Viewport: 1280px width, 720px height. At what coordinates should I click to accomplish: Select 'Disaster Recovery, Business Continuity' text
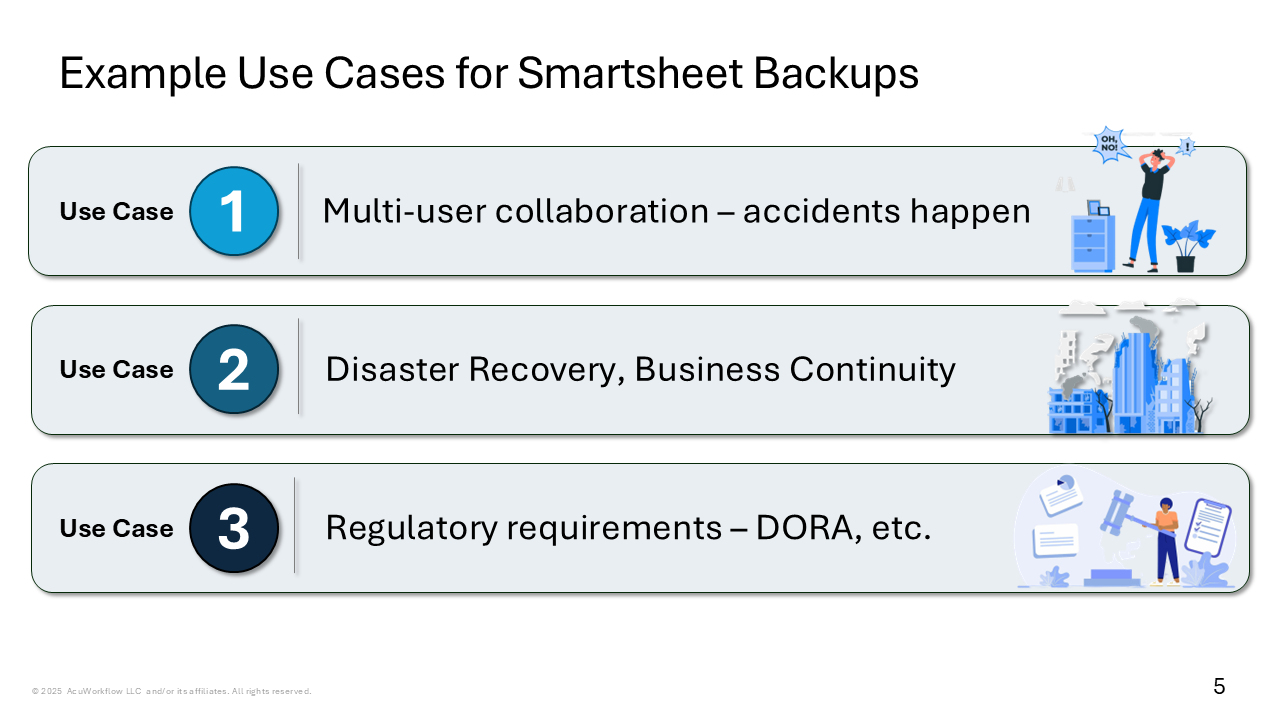tap(640, 369)
